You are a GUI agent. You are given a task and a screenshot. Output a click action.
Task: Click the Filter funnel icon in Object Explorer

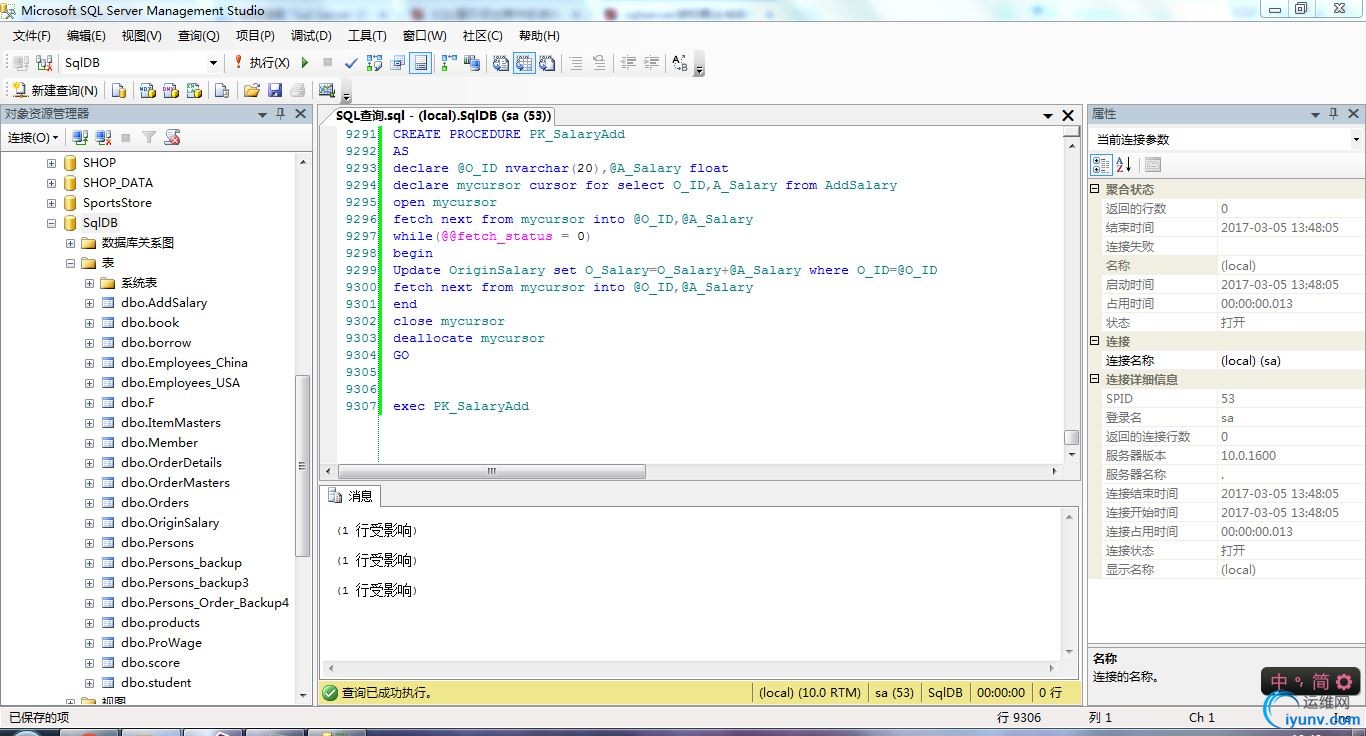tap(148, 137)
